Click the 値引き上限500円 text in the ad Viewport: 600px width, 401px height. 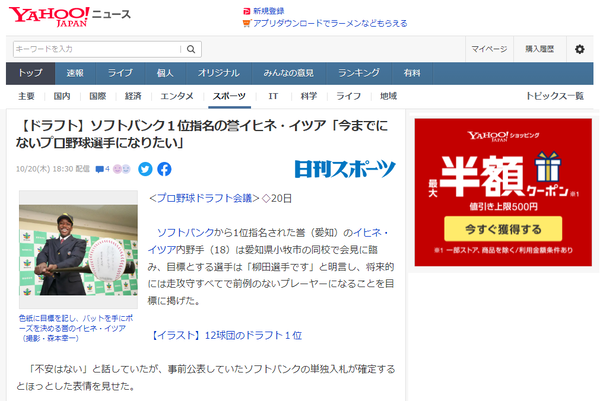click(503, 207)
